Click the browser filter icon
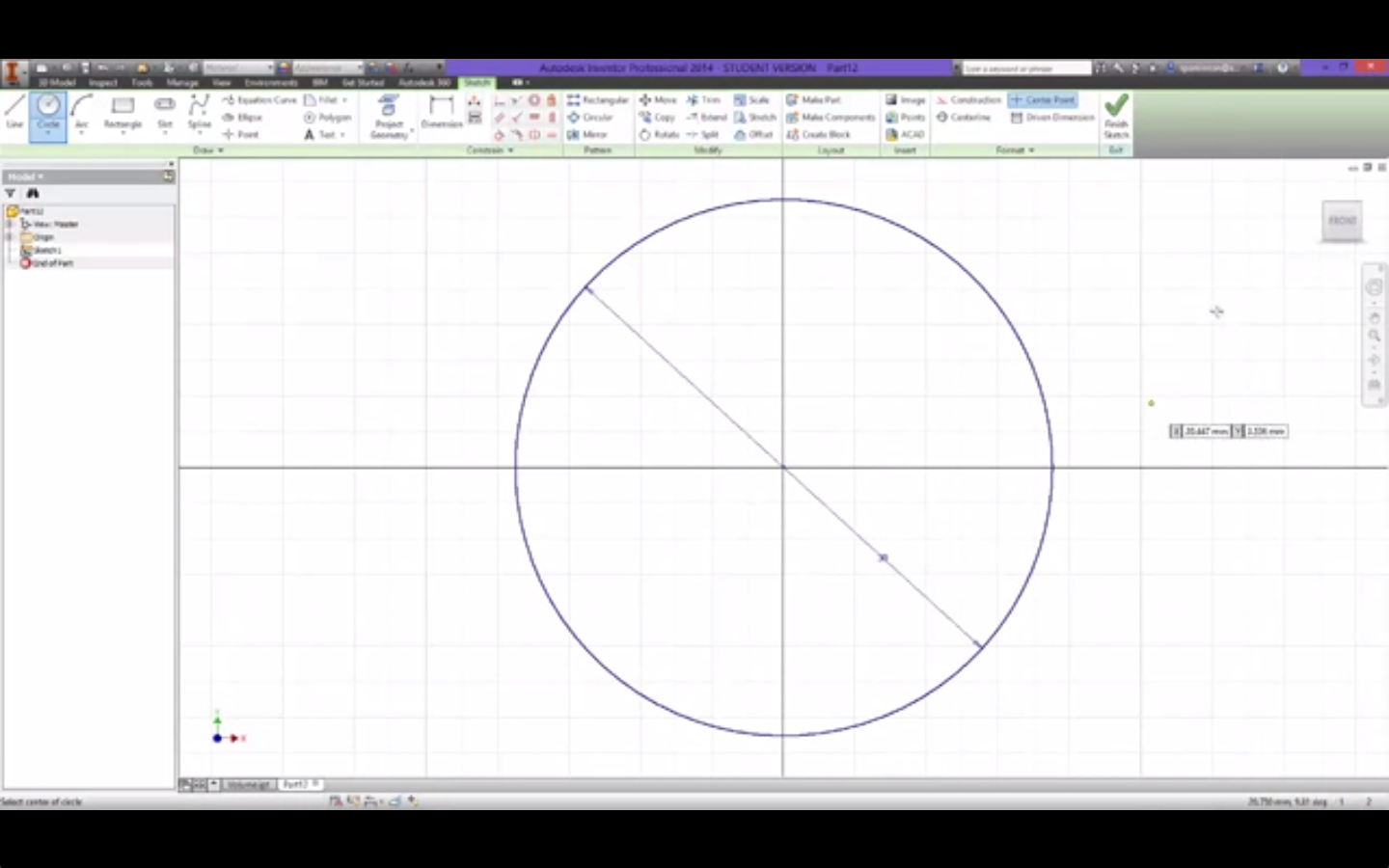 click(x=11, y=194)
